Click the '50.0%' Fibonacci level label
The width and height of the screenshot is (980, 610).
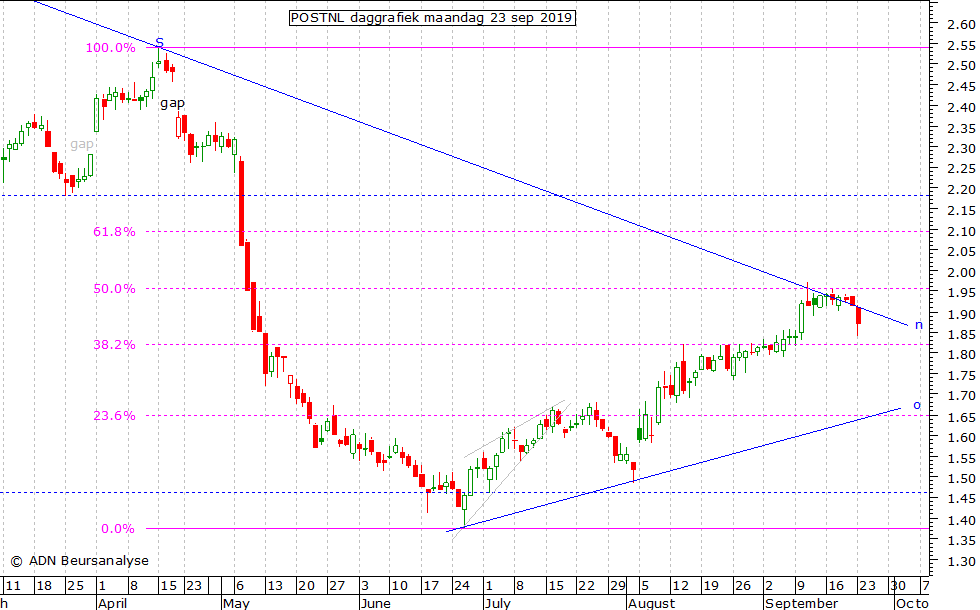coord(114,289)
